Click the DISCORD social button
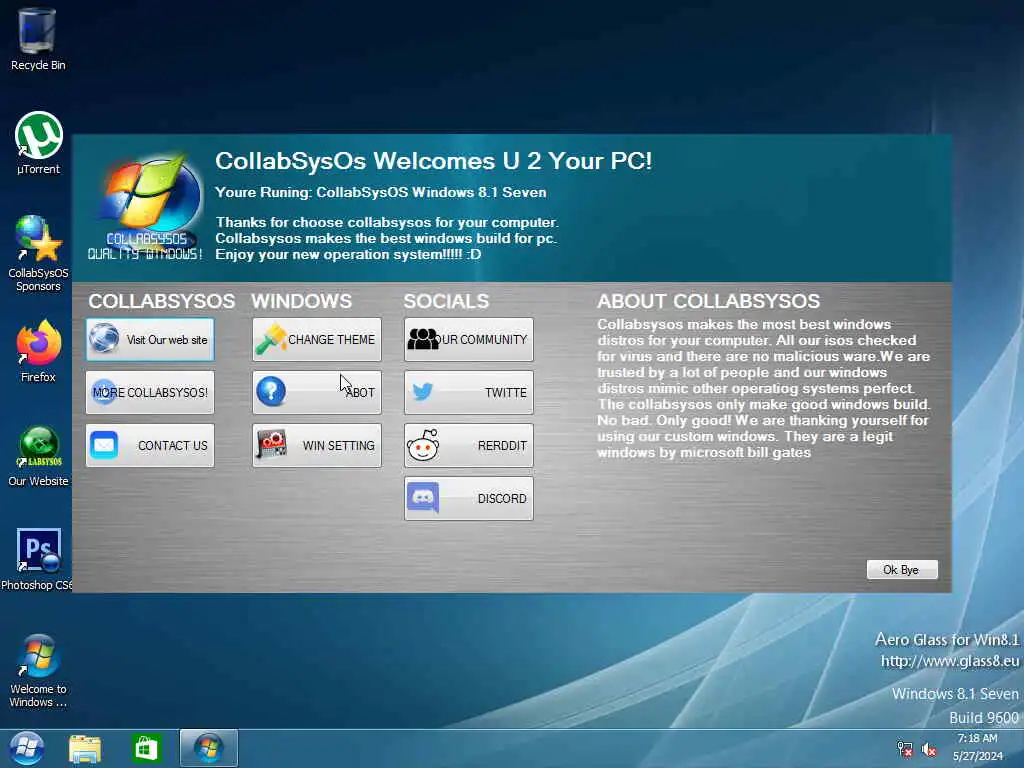 [469, 498]
